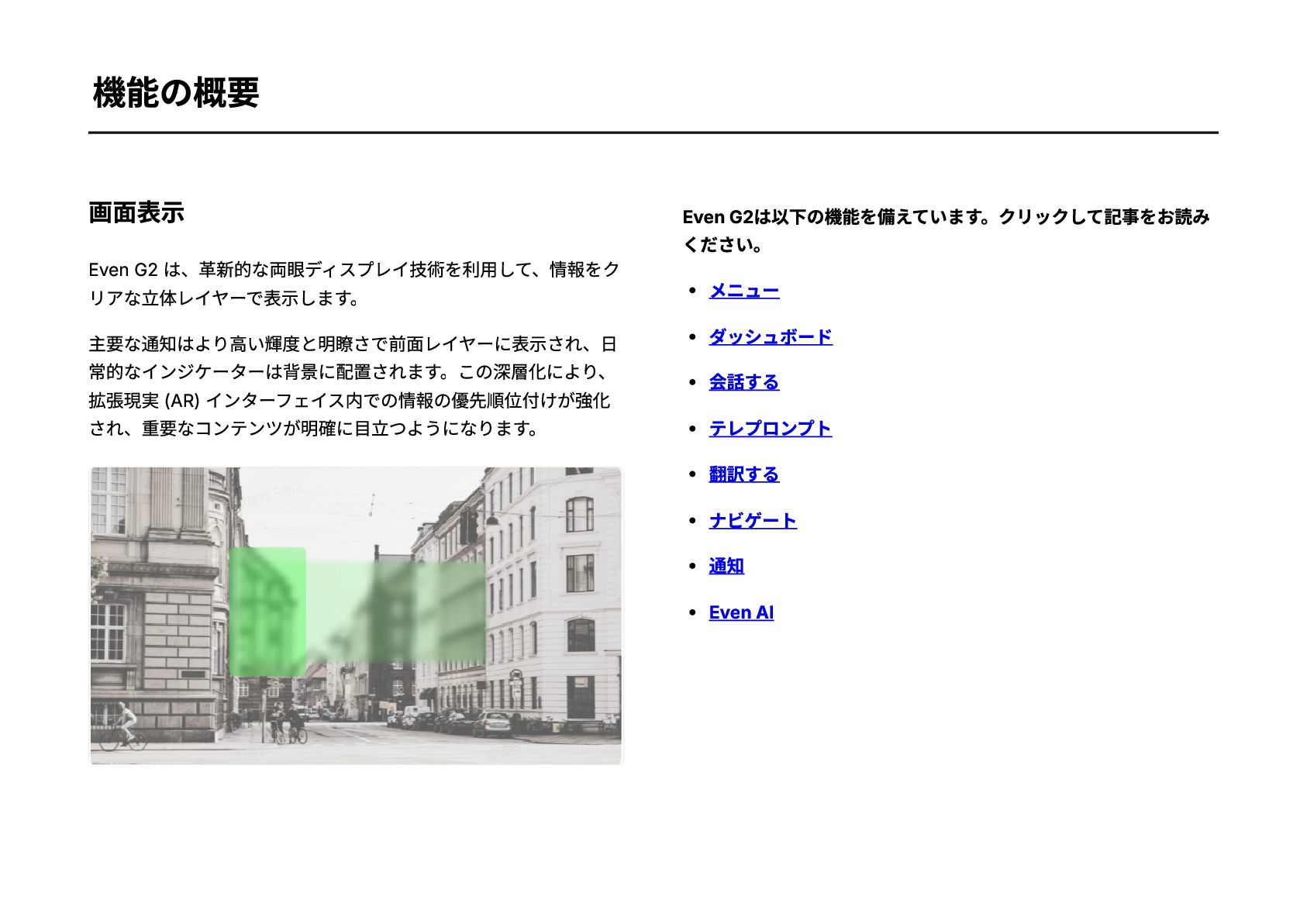Click the paragraph beginning 主要な通知はより高い輝度
Viewport: 1307px width, 924px height.
tap(353, 386)
